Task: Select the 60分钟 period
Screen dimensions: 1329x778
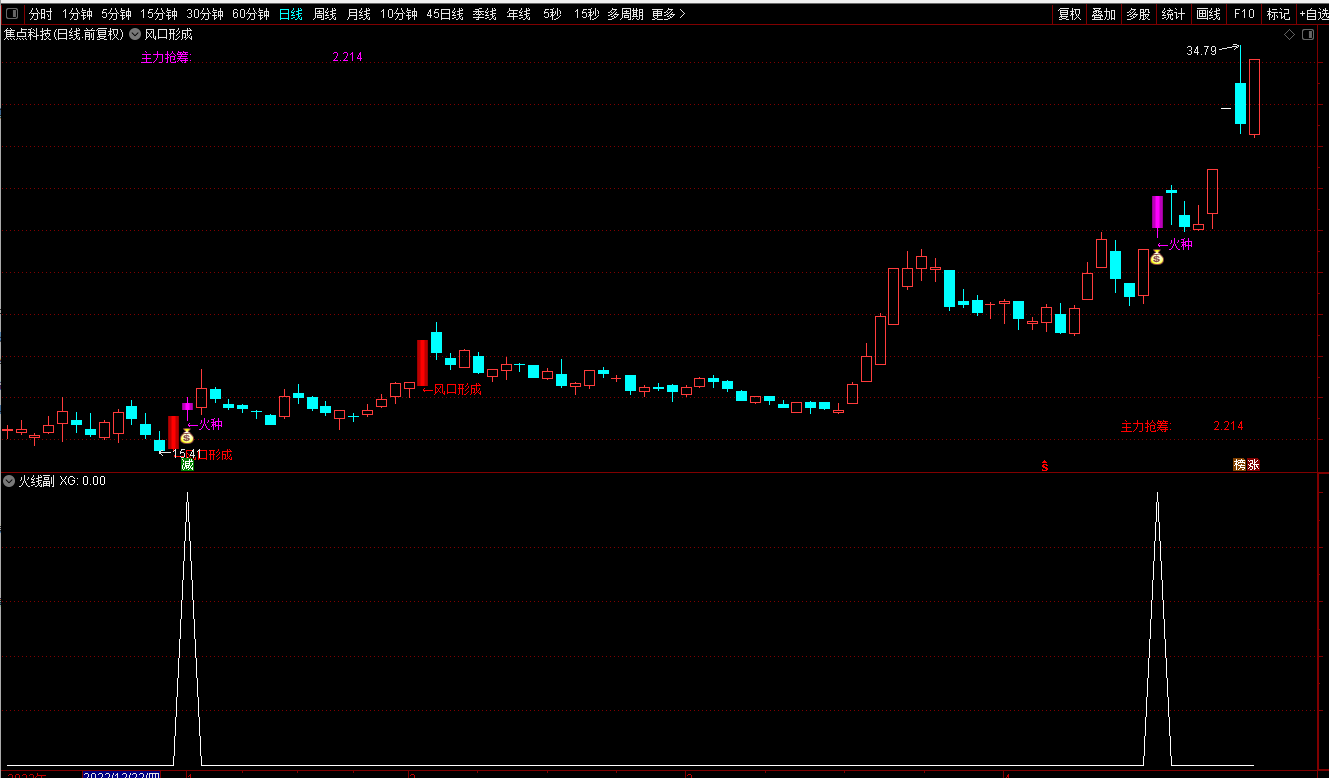Action: (x=251, y=14)
